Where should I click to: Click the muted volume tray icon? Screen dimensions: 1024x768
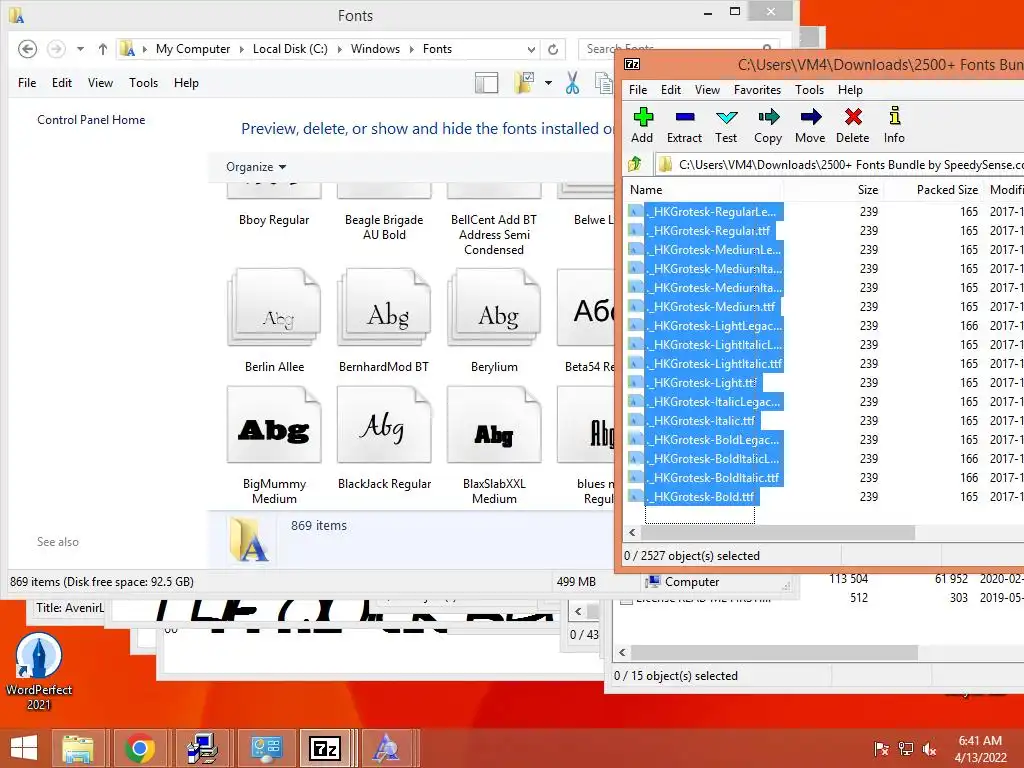coord(929,749)
